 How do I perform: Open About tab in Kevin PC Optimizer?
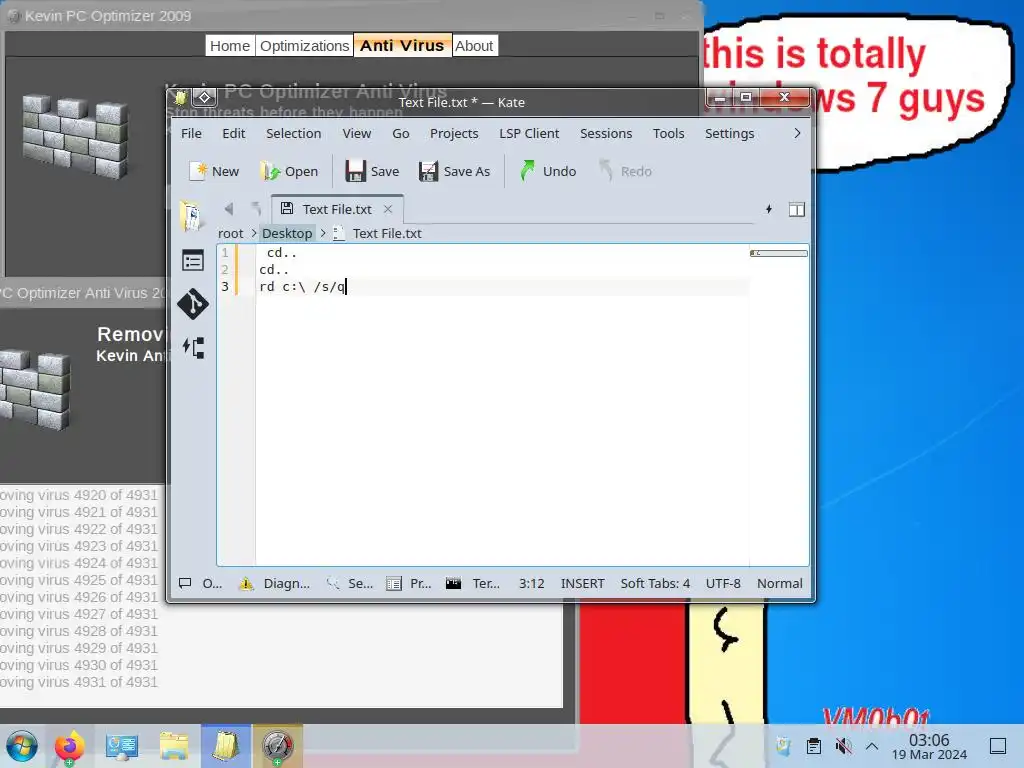pos(474,46)
